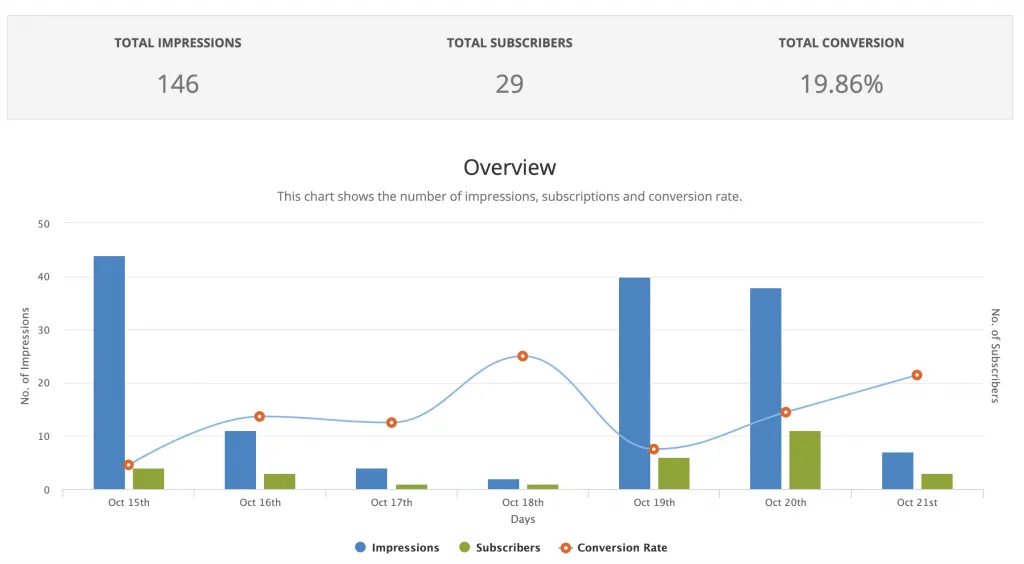Screen dimensions: 1024x564
Task: Click the Oct 19th conversion rate marker
Action: click(654, 449)
